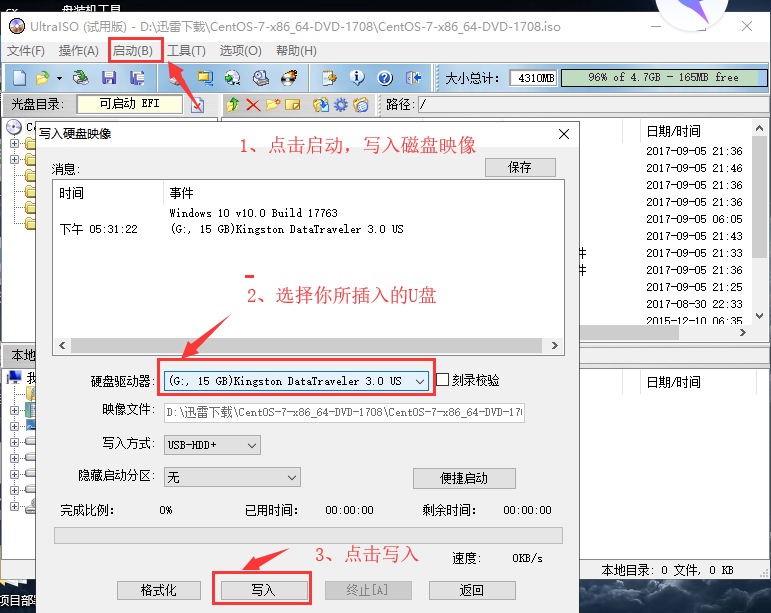The width and height of the screenshot is (771, 613).
Task: Select the 2017-09-05 06:05 file row
Action: click(694, 219)
